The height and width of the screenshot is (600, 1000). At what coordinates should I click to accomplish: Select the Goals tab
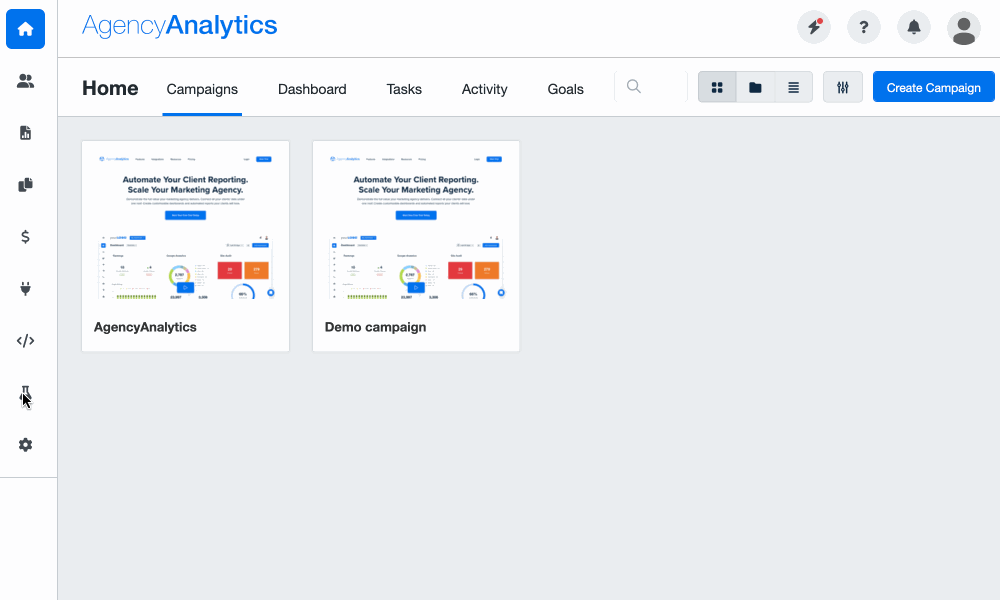566,89
